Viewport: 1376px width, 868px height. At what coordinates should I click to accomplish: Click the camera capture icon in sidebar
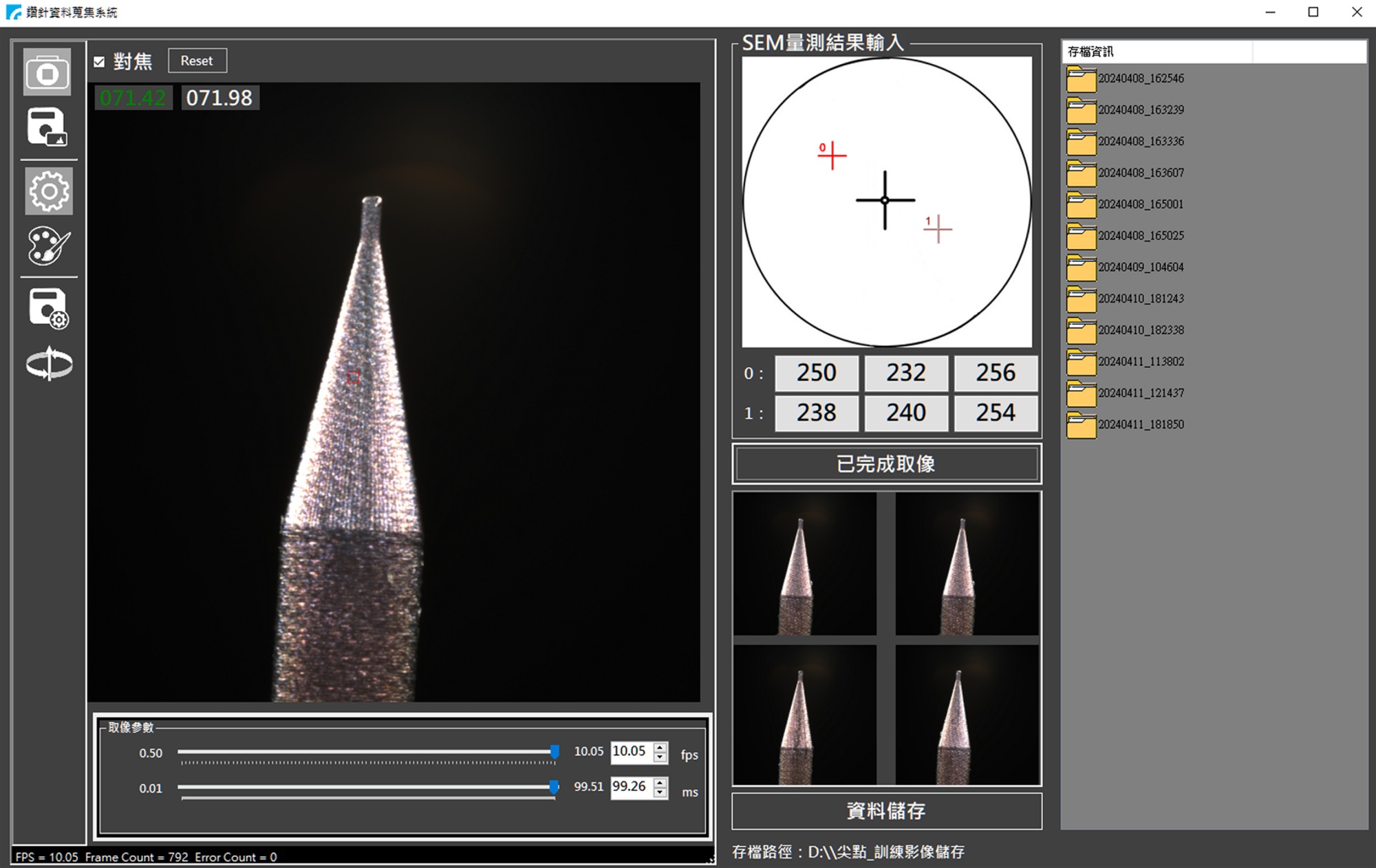click(x=47, y=72)
